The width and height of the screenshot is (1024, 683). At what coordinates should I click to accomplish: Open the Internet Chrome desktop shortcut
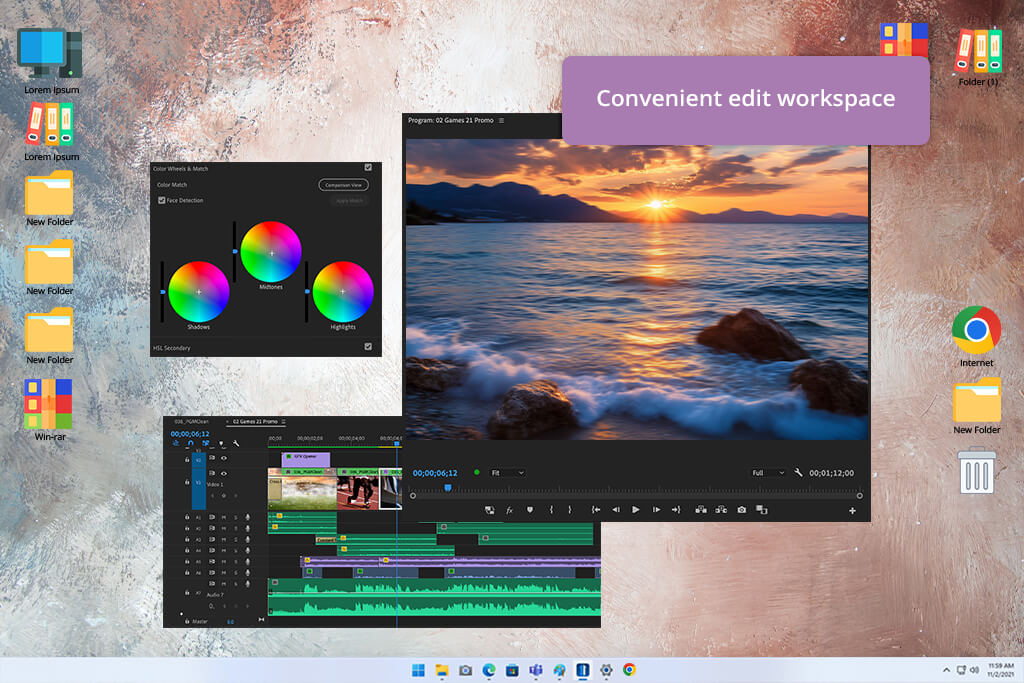click(x=976, y=337)
